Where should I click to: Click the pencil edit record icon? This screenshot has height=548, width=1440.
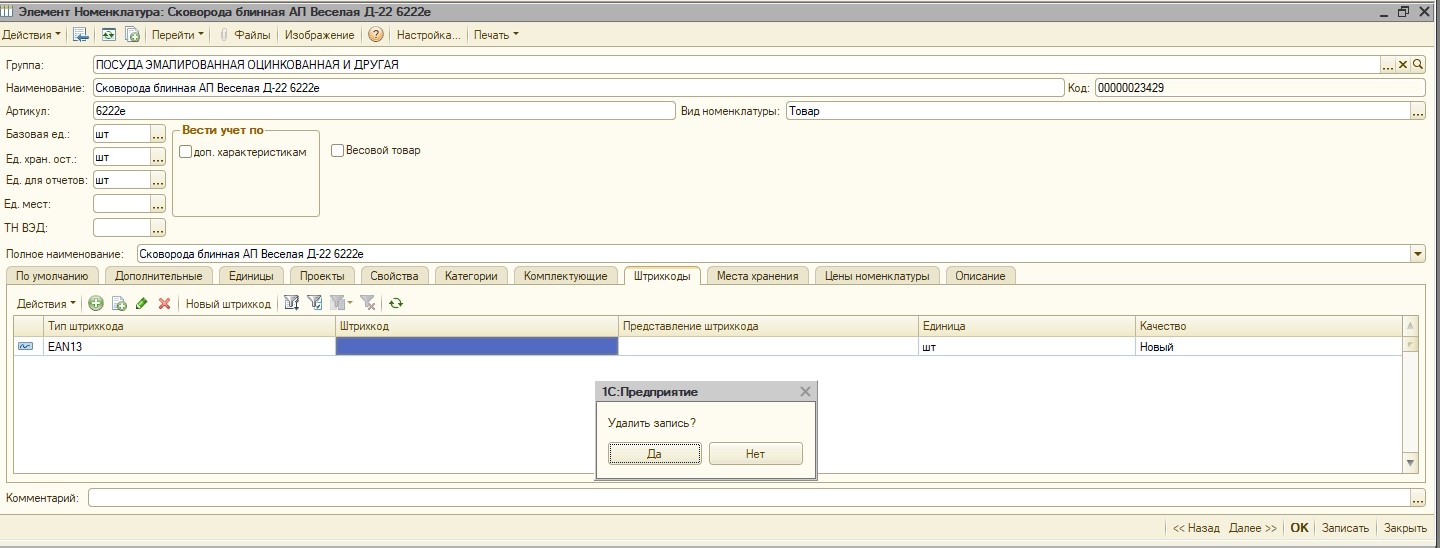pos(142,303)
